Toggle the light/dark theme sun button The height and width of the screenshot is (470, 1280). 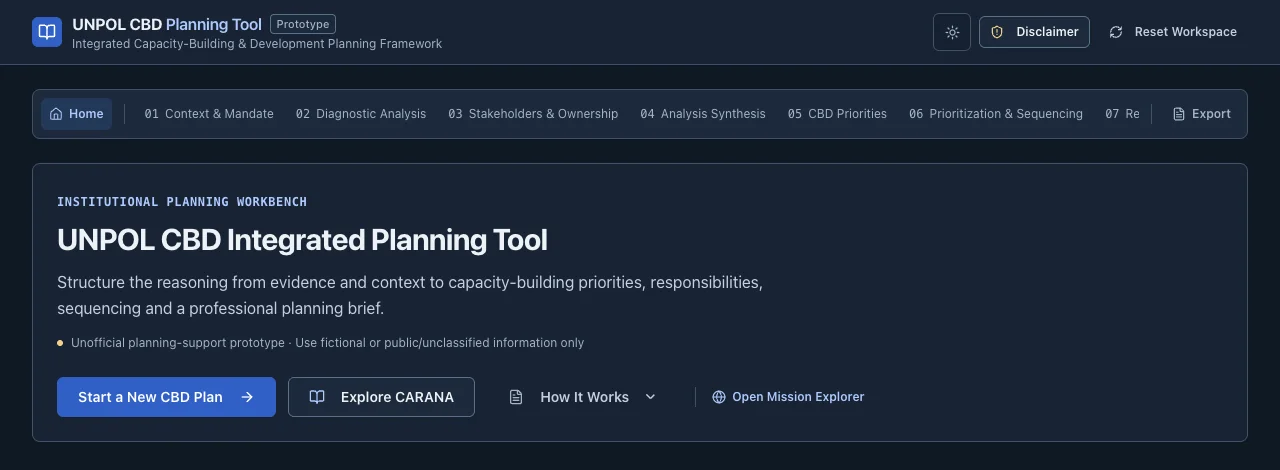point(952,32)
